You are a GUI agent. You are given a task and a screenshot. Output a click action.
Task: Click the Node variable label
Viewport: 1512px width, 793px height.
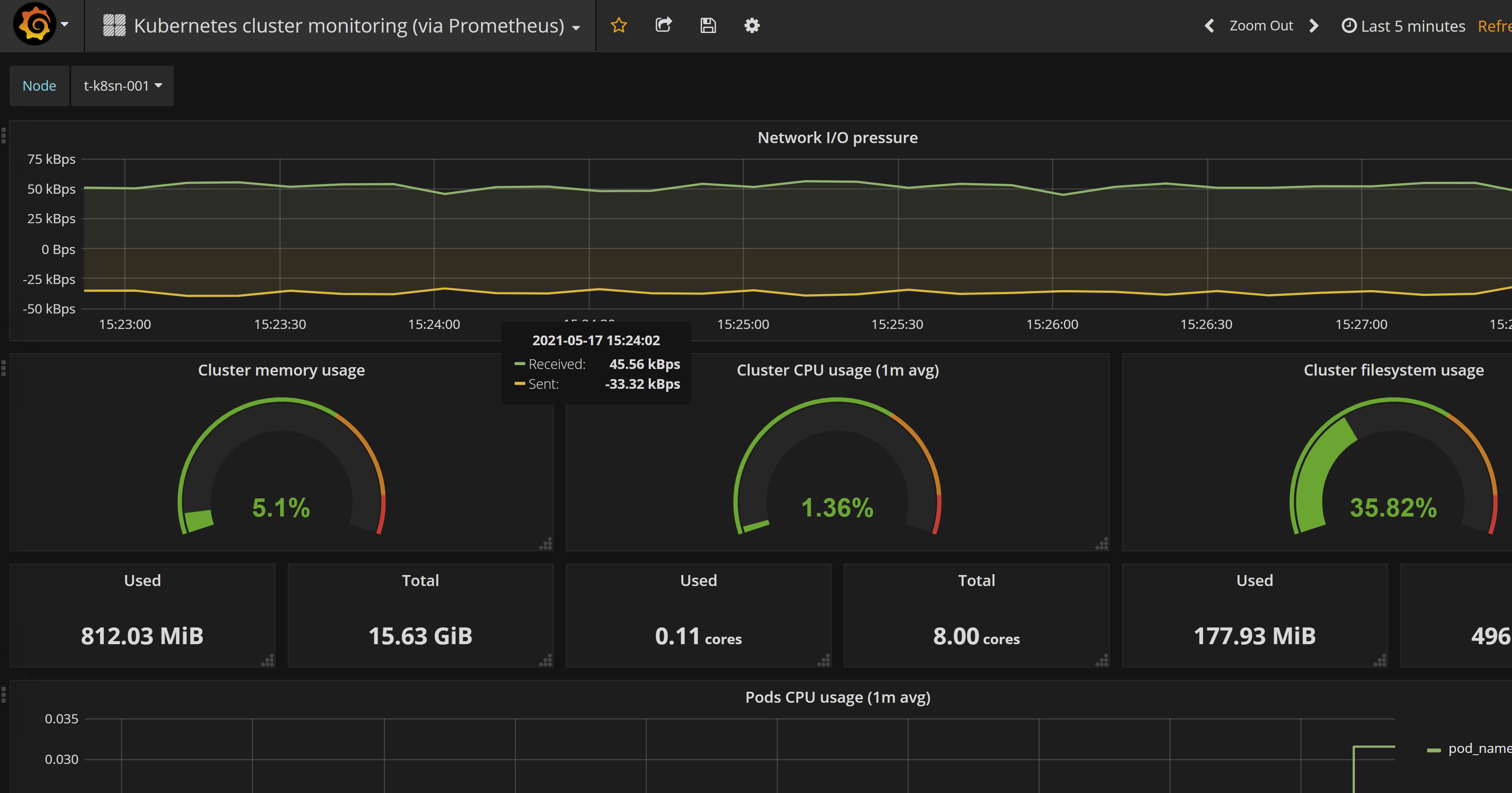(39, 86)
